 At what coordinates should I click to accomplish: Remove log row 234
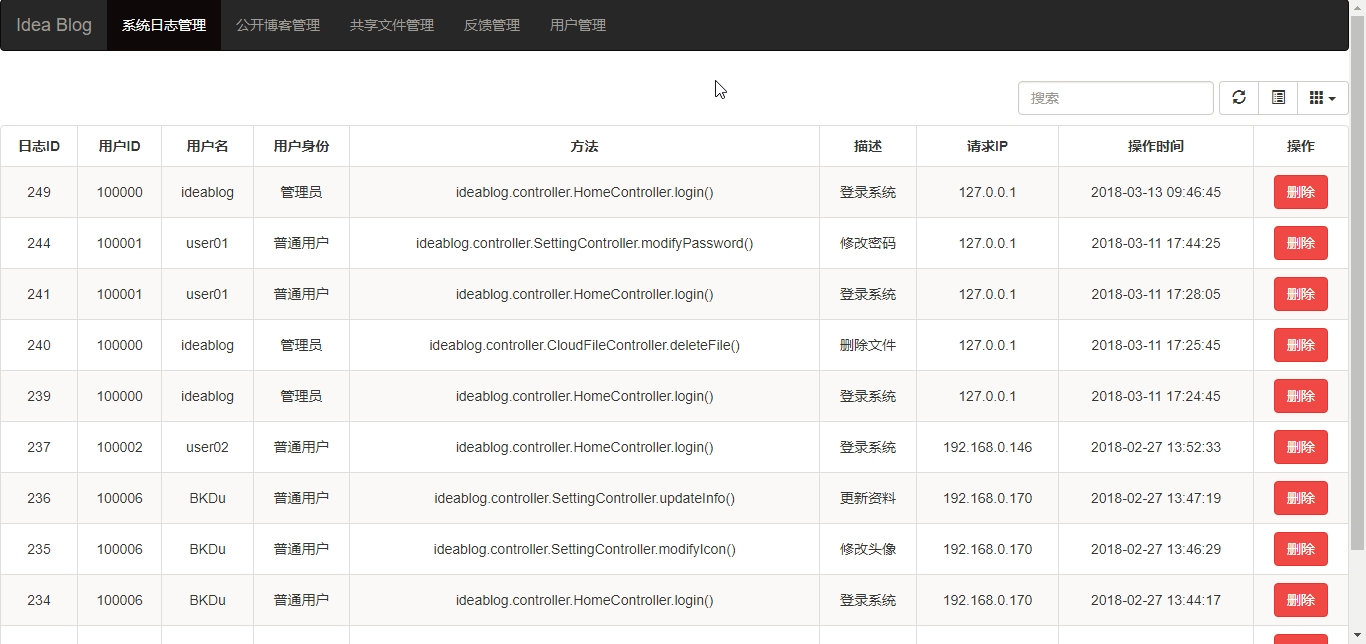point(1300,600)
